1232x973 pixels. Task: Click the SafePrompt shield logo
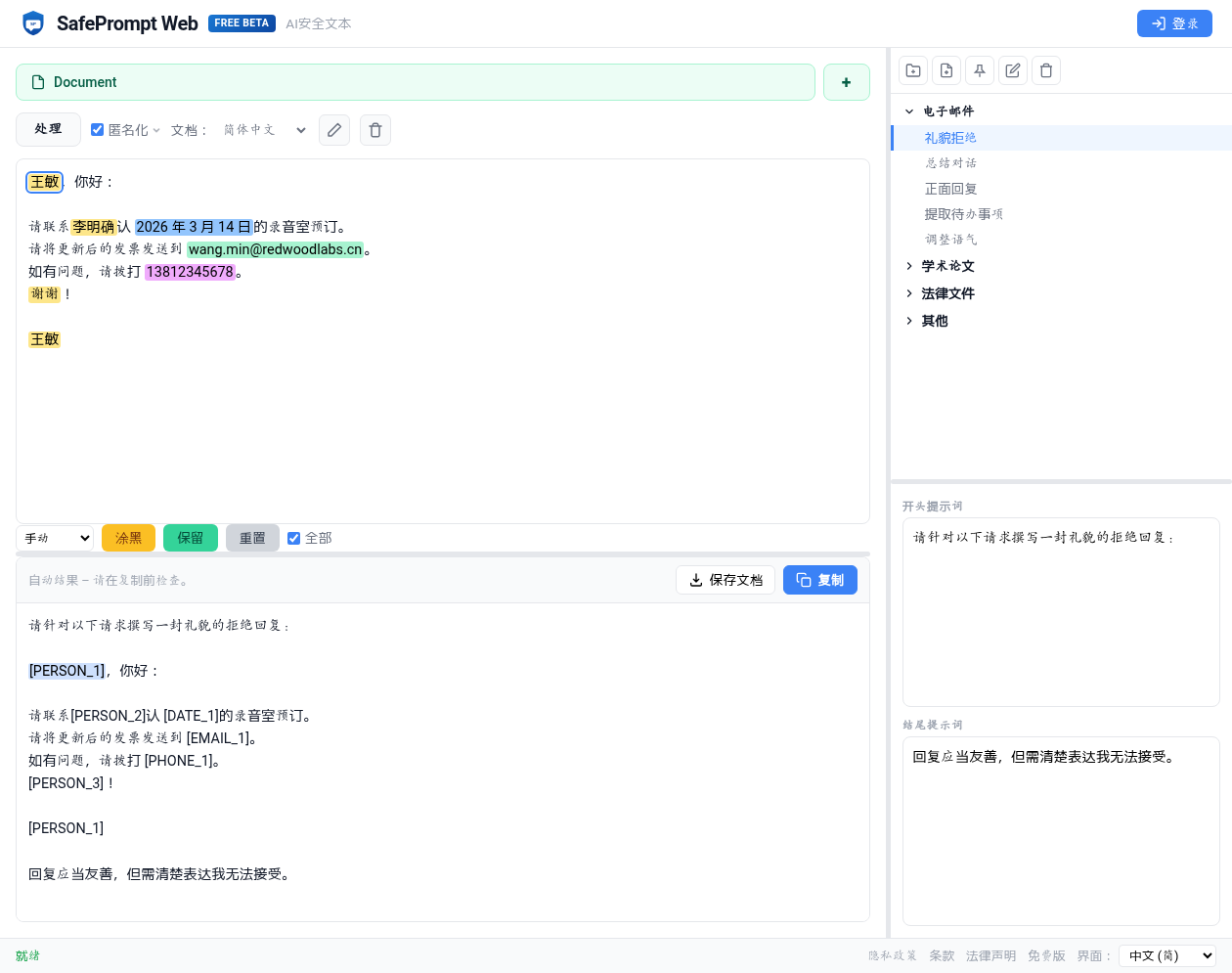33,22
